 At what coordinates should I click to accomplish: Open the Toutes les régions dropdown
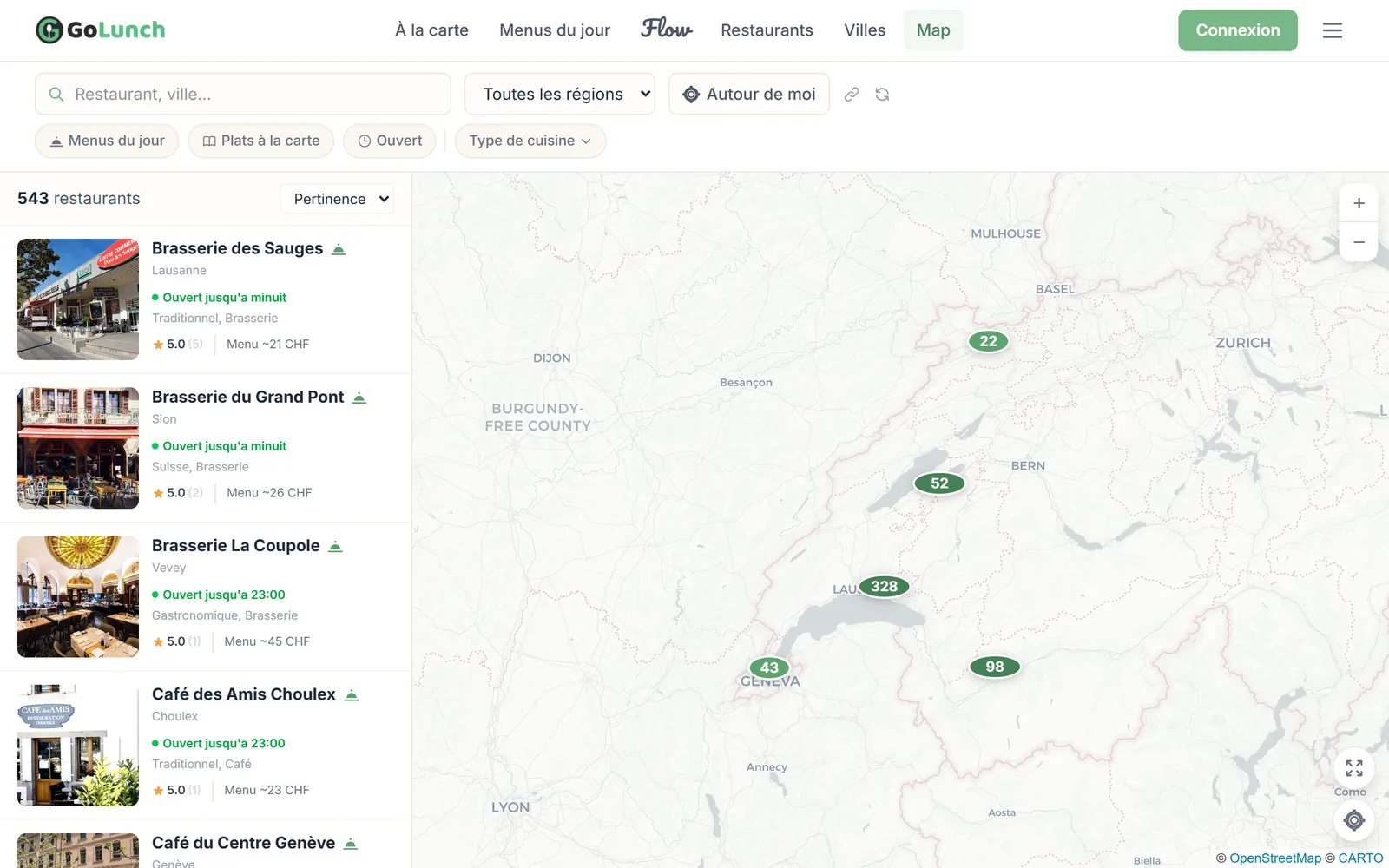coord(560,95)
